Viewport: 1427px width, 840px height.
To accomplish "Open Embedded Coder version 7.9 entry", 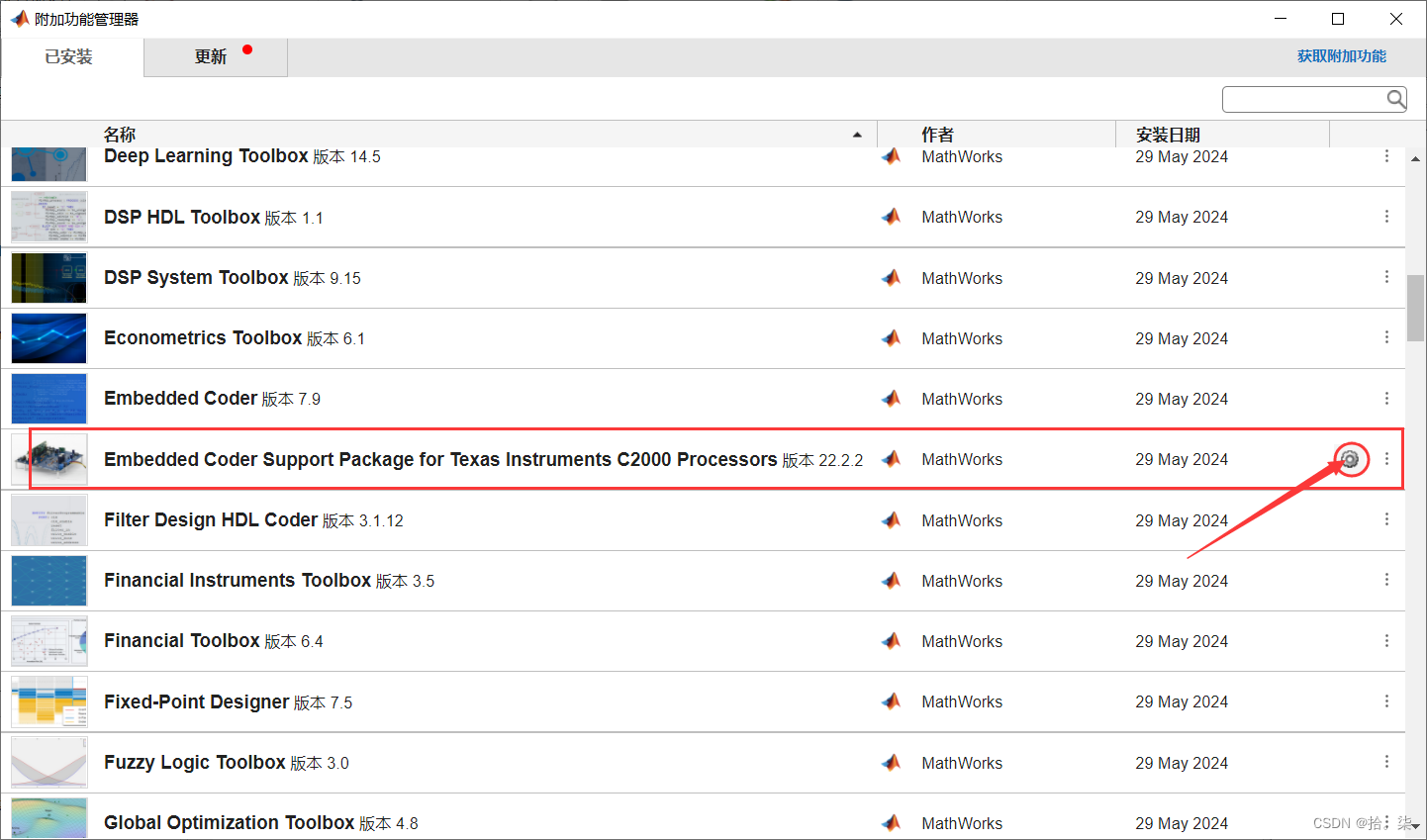I will point(180,399).
